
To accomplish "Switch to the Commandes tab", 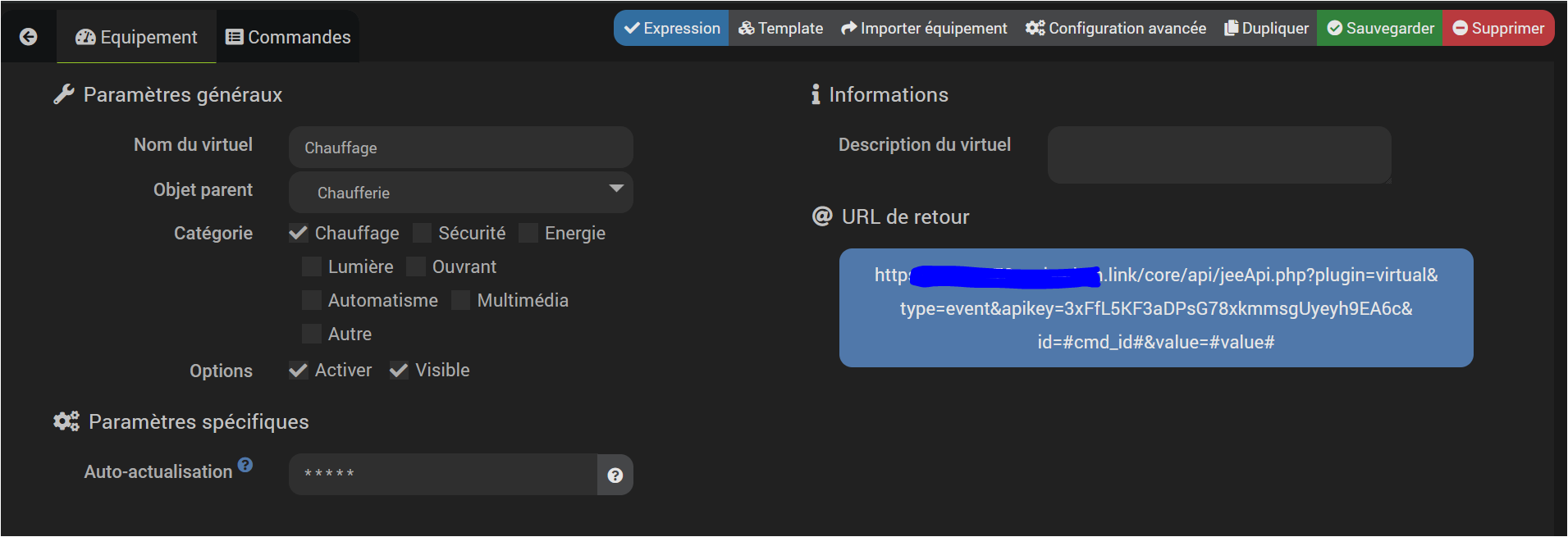I will (x=288, y=38).
